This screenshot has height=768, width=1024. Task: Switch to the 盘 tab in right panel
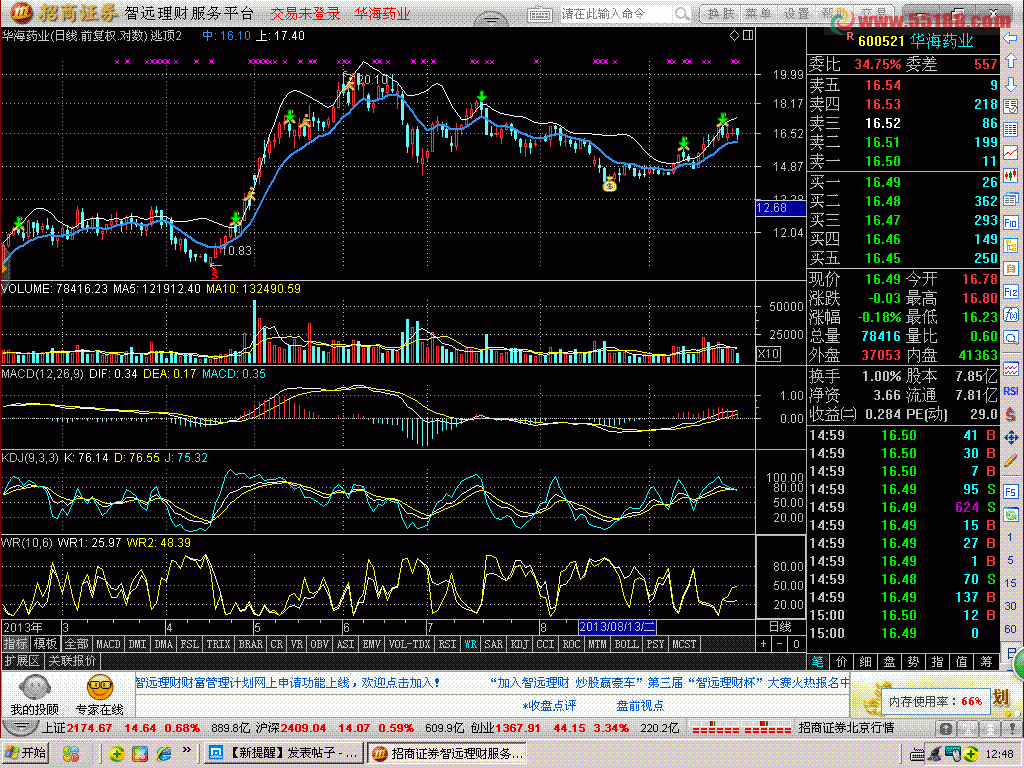[x=889, y=662]
